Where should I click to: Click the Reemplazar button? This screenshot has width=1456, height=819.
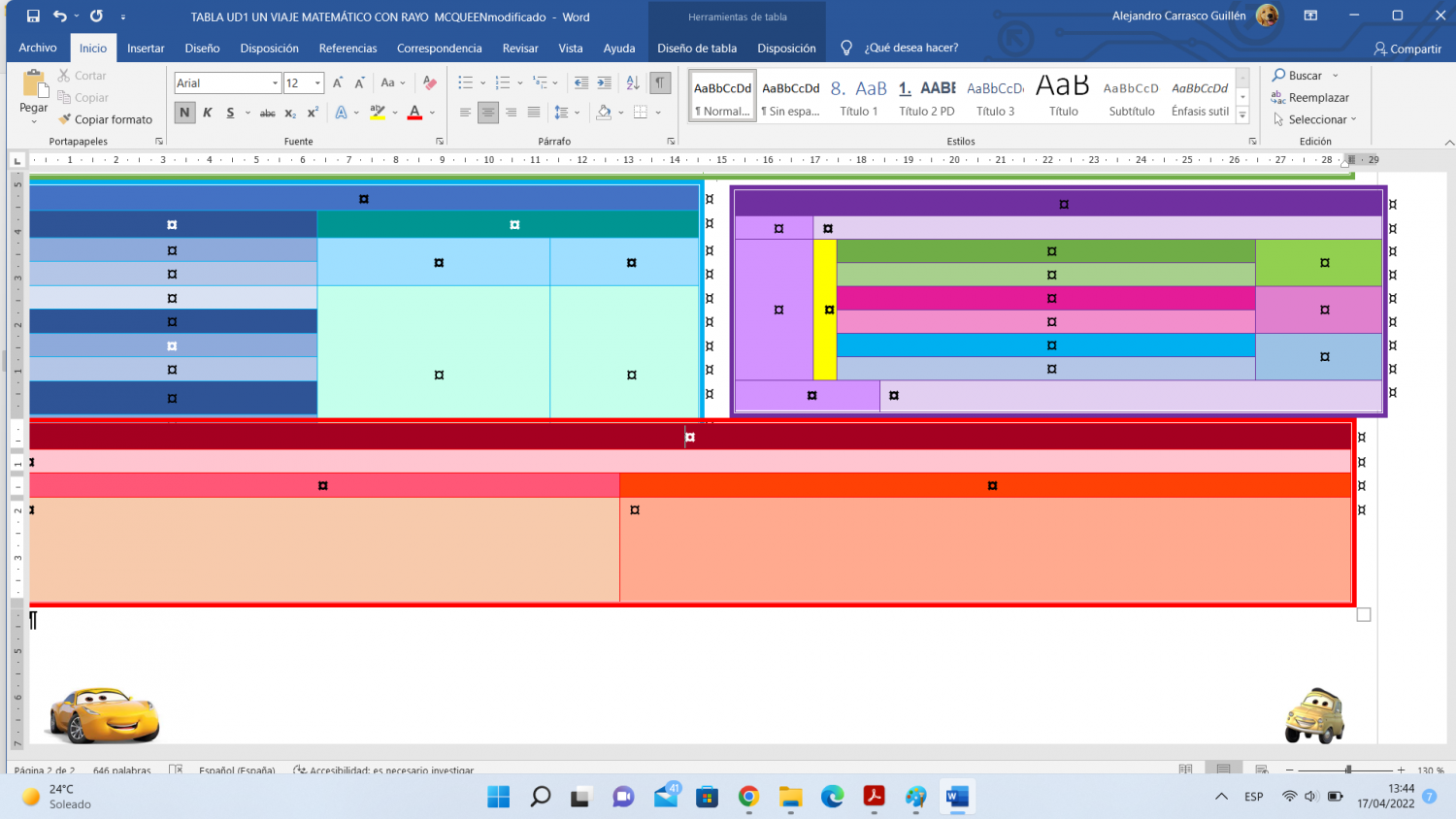click(x=1310, y=97)
